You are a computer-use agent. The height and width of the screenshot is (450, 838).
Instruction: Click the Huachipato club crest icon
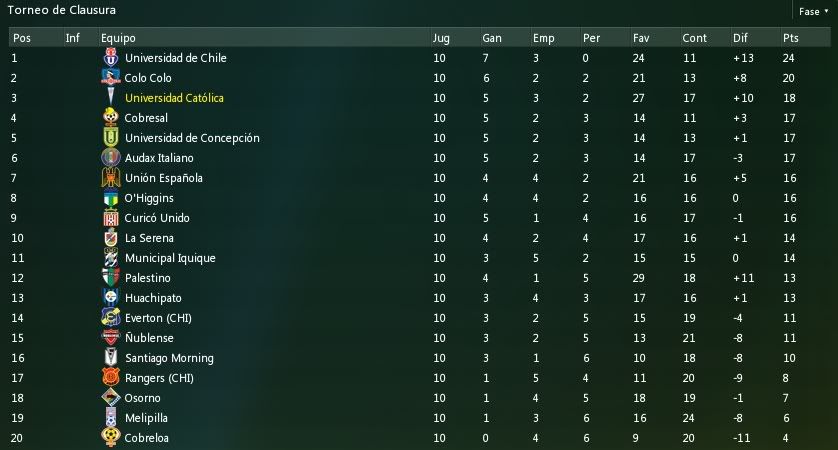pyautogui.click(x=111, y=298)
